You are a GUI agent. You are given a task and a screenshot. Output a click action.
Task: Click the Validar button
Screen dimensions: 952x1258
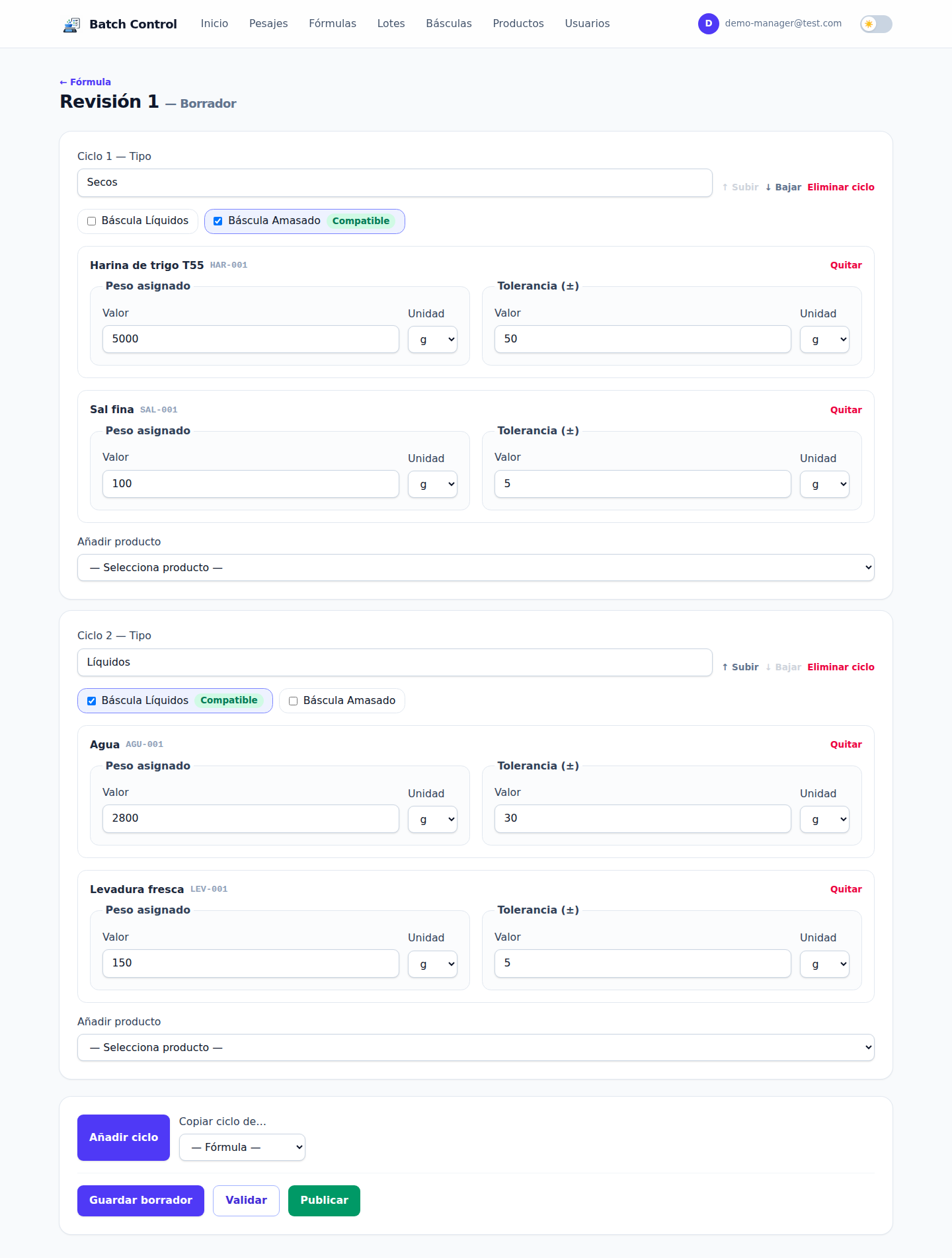click(246, 1200)
